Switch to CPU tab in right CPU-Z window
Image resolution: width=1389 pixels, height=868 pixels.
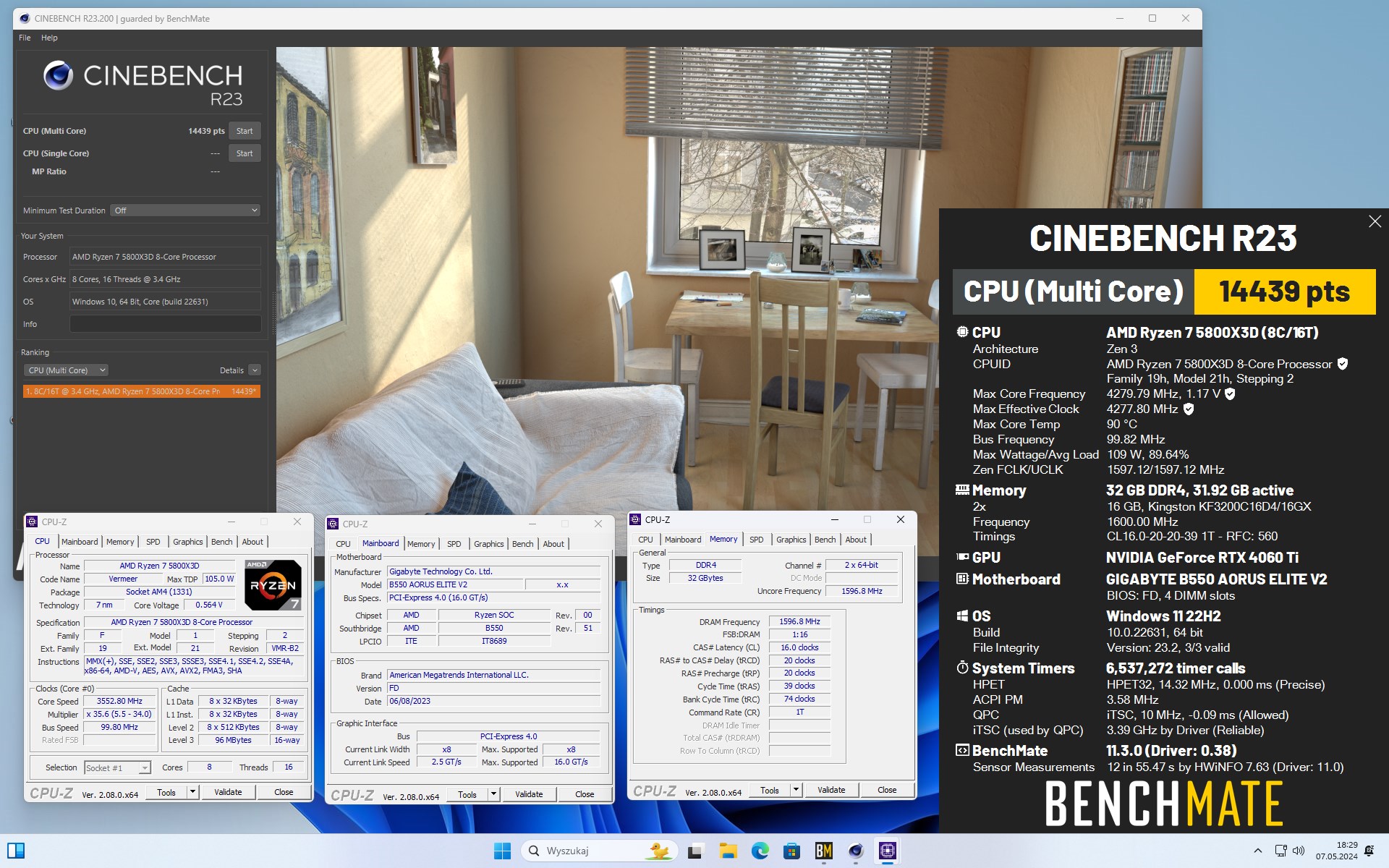point(645,540)
